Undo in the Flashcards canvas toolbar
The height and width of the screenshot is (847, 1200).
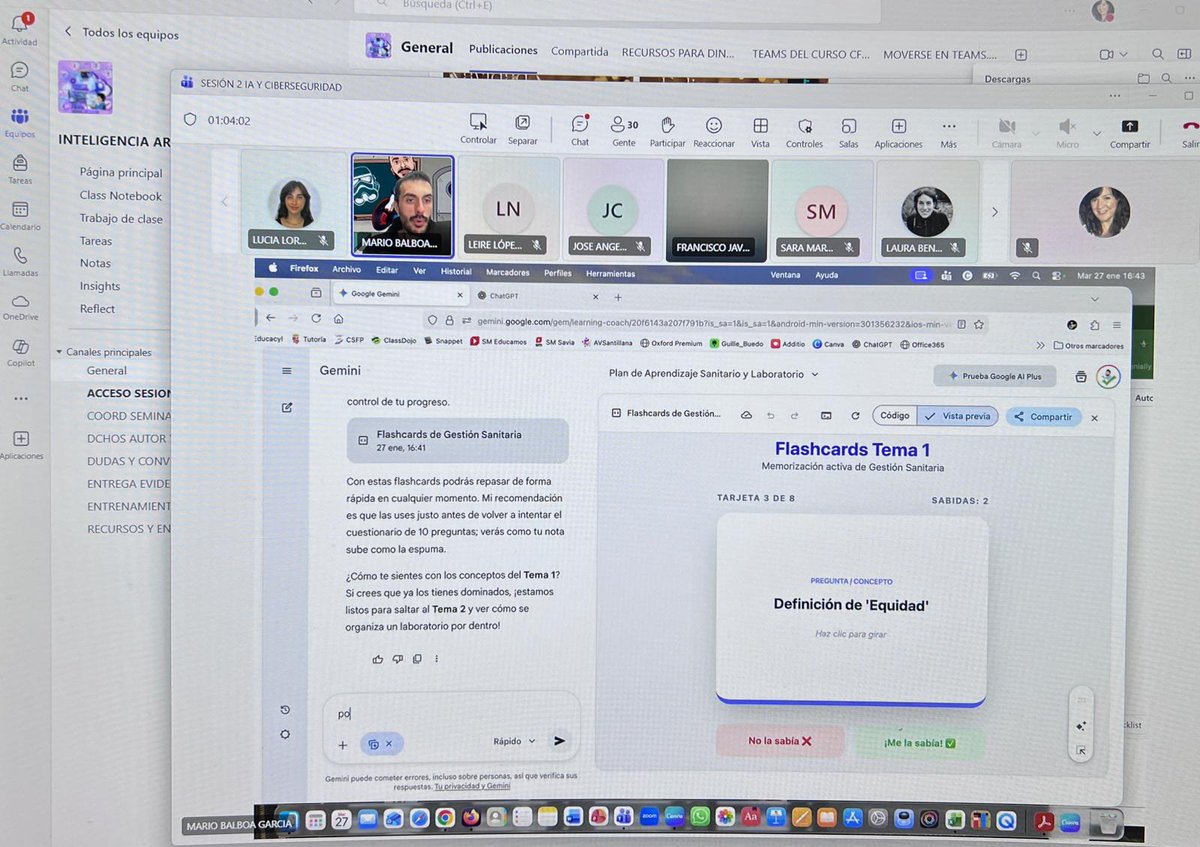(x=770, y=416)
